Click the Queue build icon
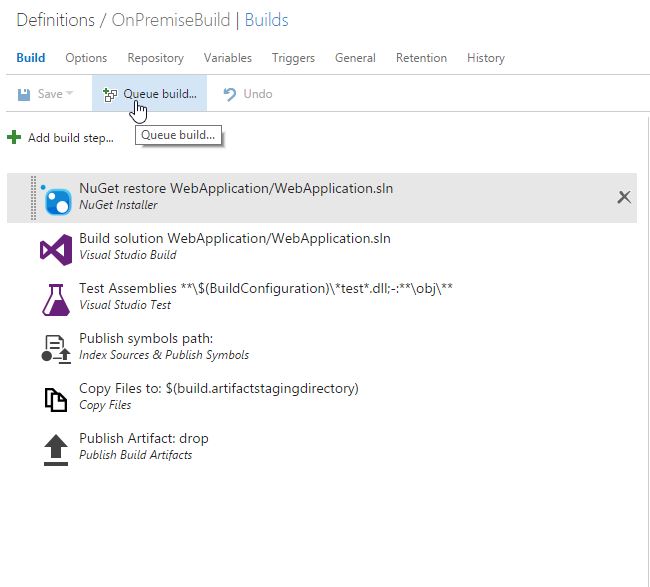Screen dimensions: 650x587 point(110,95)
